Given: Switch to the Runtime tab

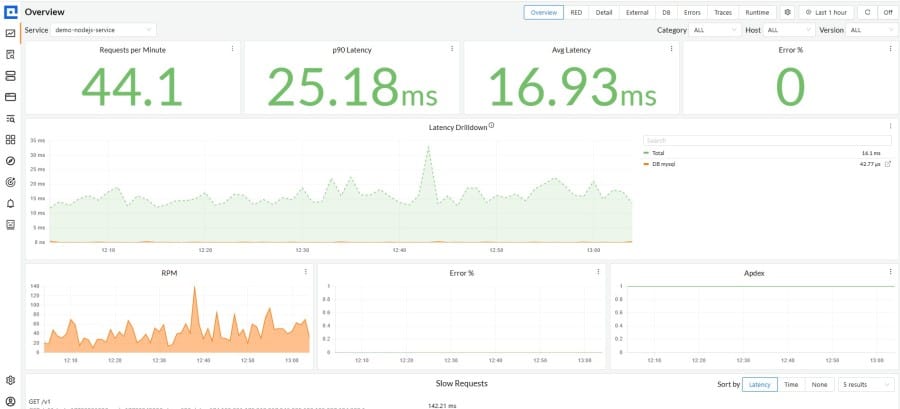Looking at the screenshot, I should click(757, 12).
